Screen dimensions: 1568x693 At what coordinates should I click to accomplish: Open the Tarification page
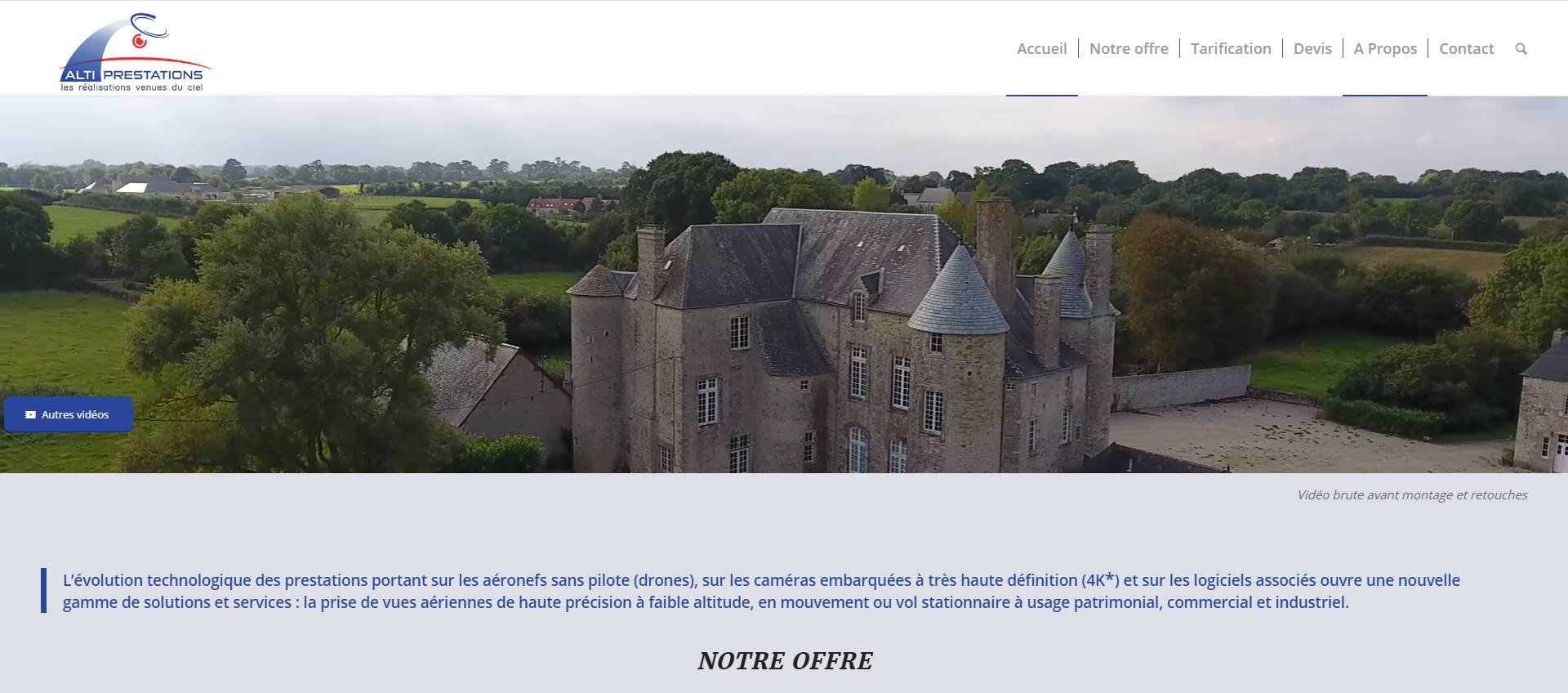[1231, 48]
